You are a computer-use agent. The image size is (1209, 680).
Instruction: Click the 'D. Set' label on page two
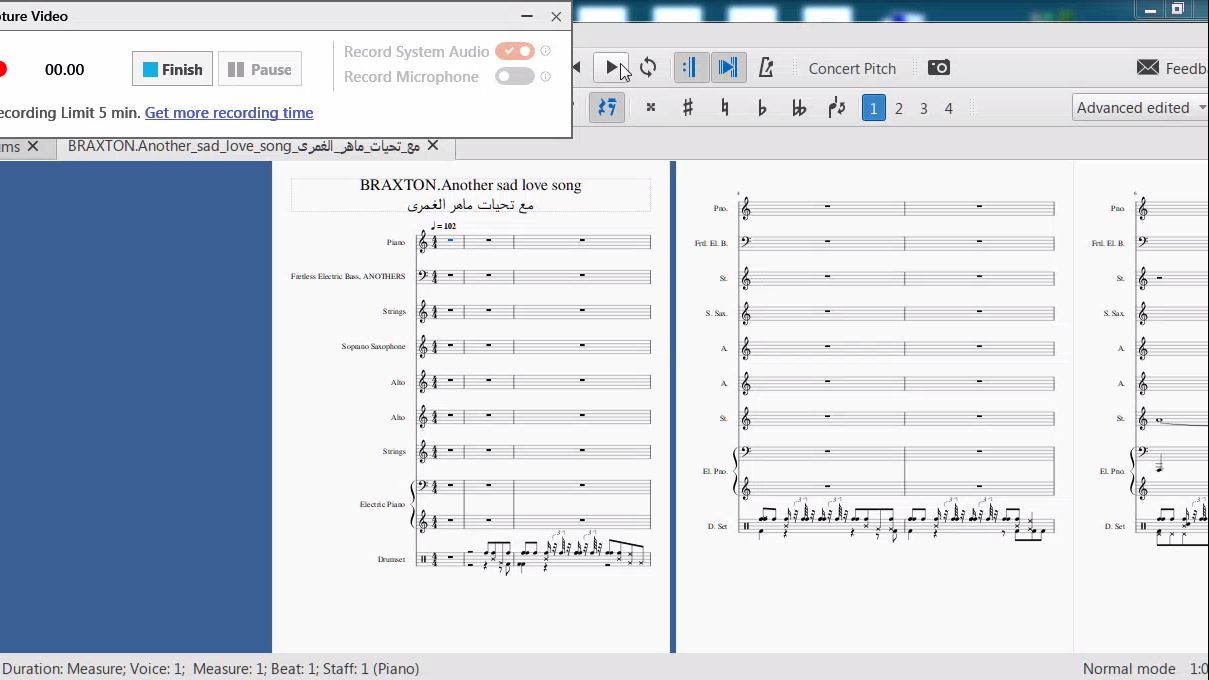(718, 526)
